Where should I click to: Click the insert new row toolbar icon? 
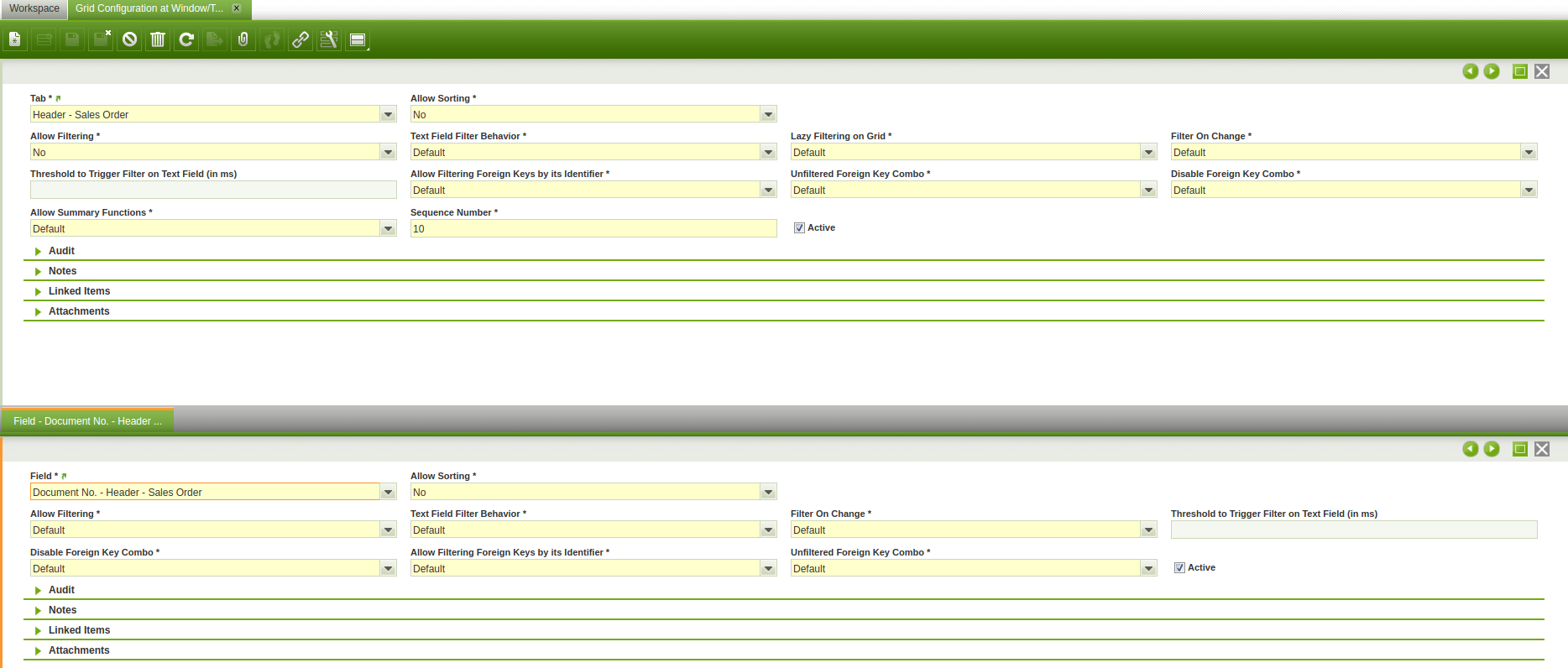[x=44, y=39]
